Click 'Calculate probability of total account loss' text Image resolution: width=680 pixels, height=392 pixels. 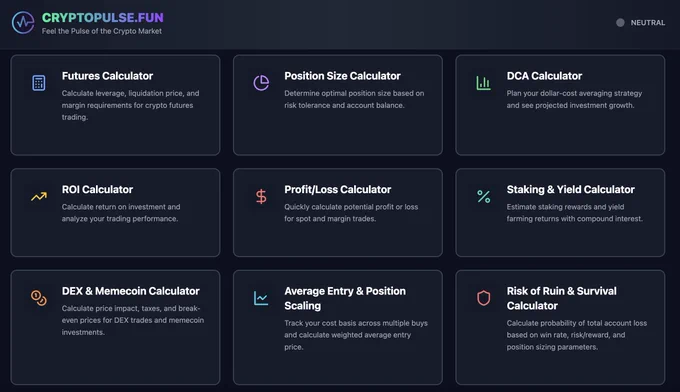576,335
